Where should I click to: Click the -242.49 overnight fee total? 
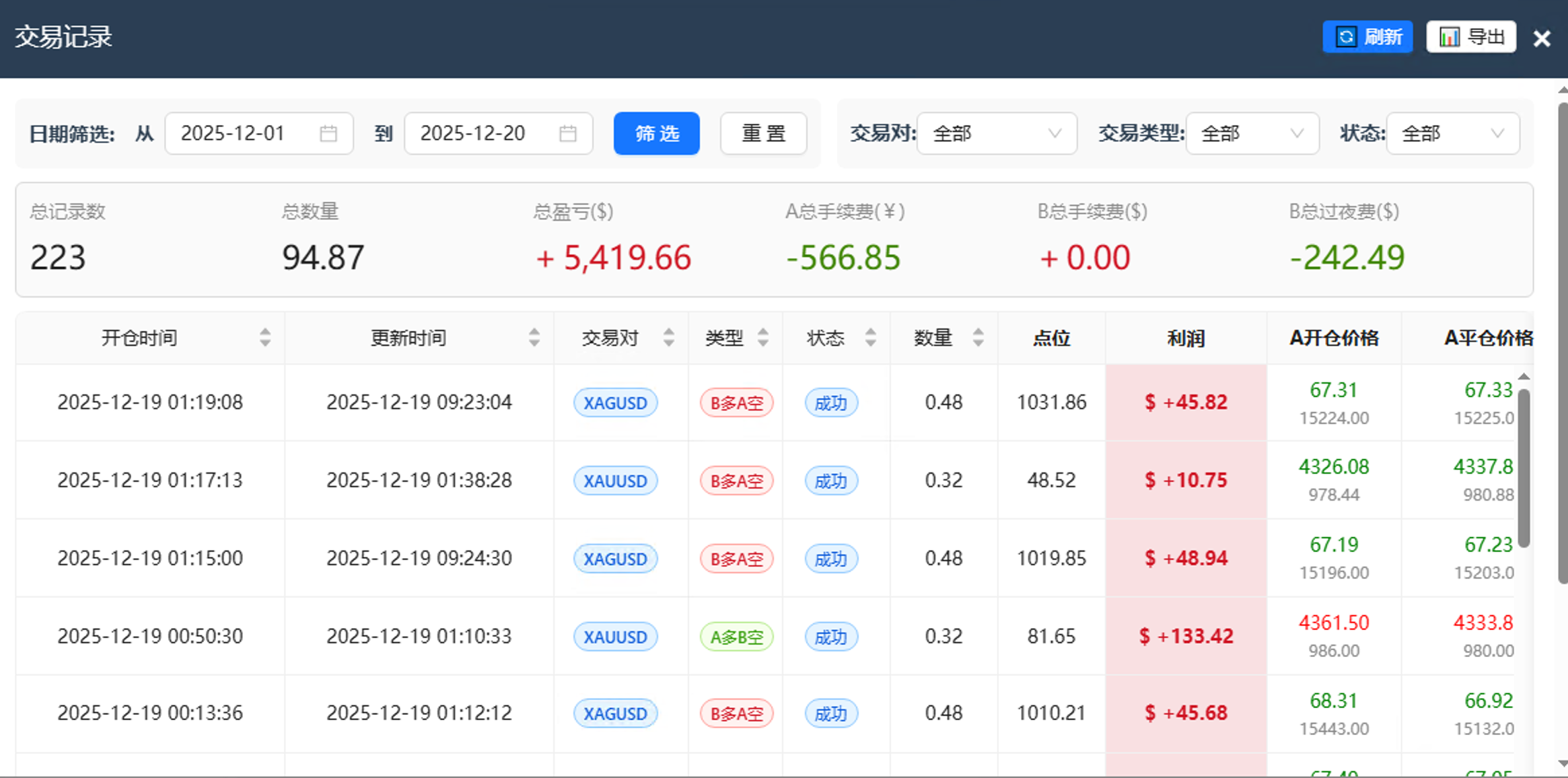point(1347,258)
